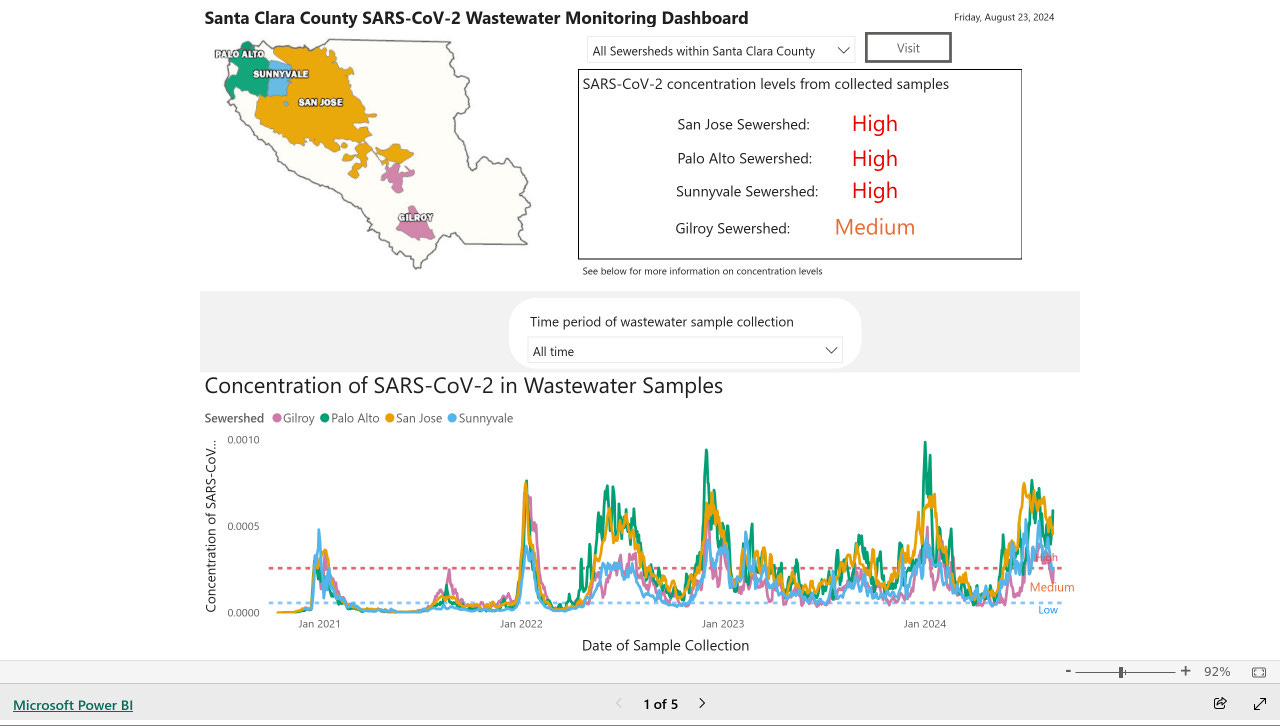Screen dimensions: 1280x726
Task: Adjust the zoom level slider handle
Action: point(1122,672)
